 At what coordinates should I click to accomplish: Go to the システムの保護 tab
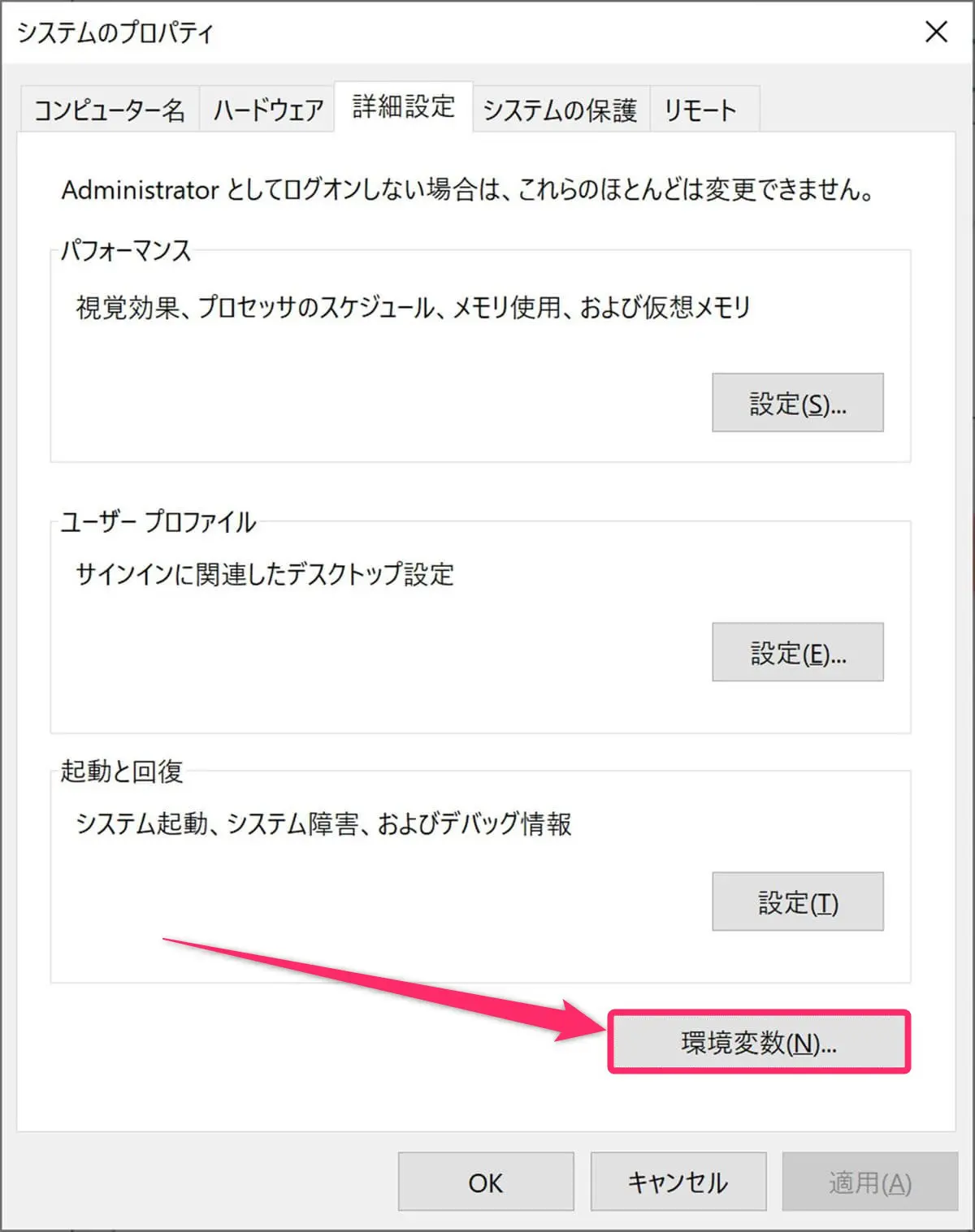point(561,110)
